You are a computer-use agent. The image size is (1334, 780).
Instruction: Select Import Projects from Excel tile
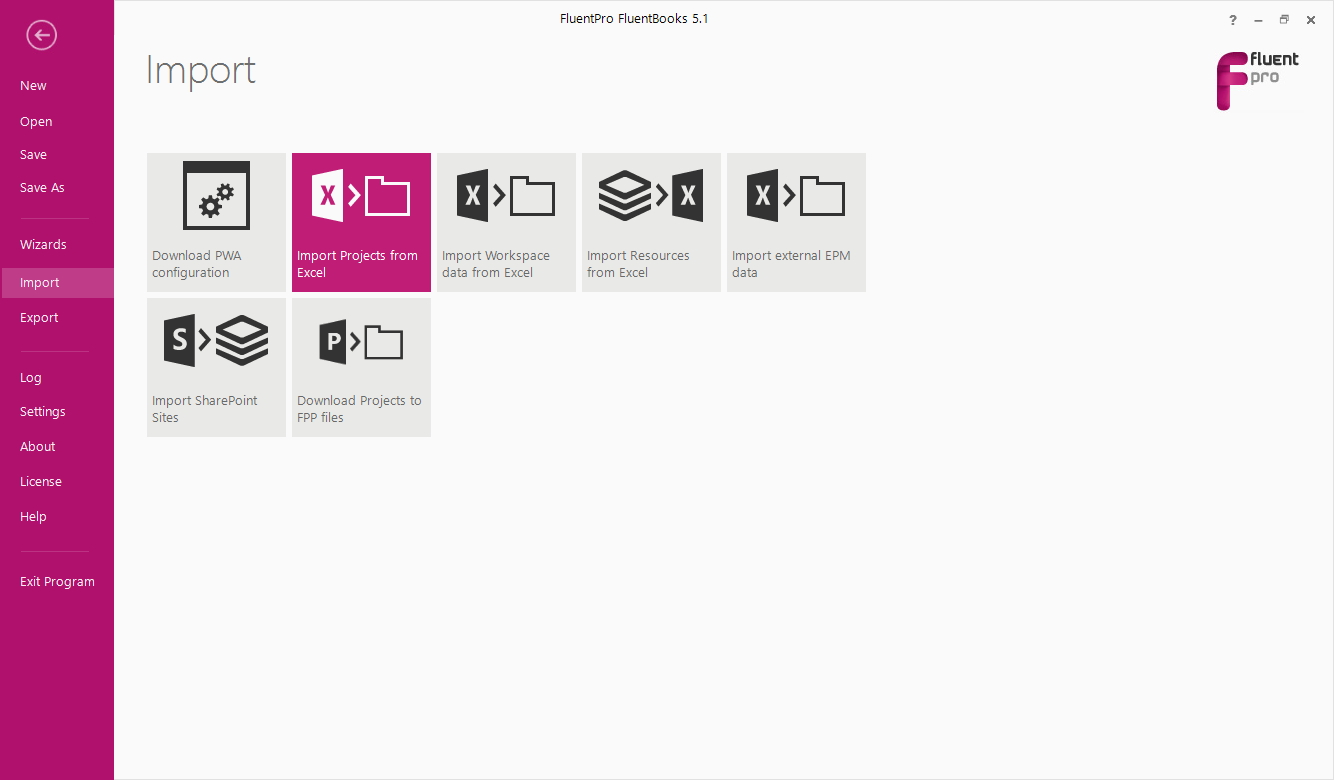361,222
